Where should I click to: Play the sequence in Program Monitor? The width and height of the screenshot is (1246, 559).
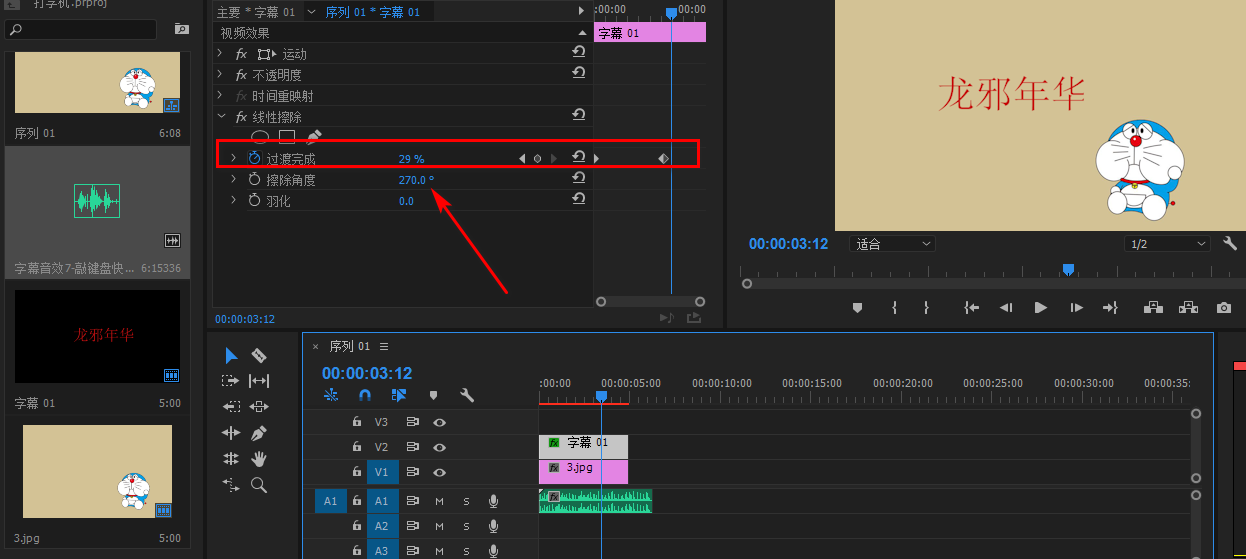[x=1040, y=308]
